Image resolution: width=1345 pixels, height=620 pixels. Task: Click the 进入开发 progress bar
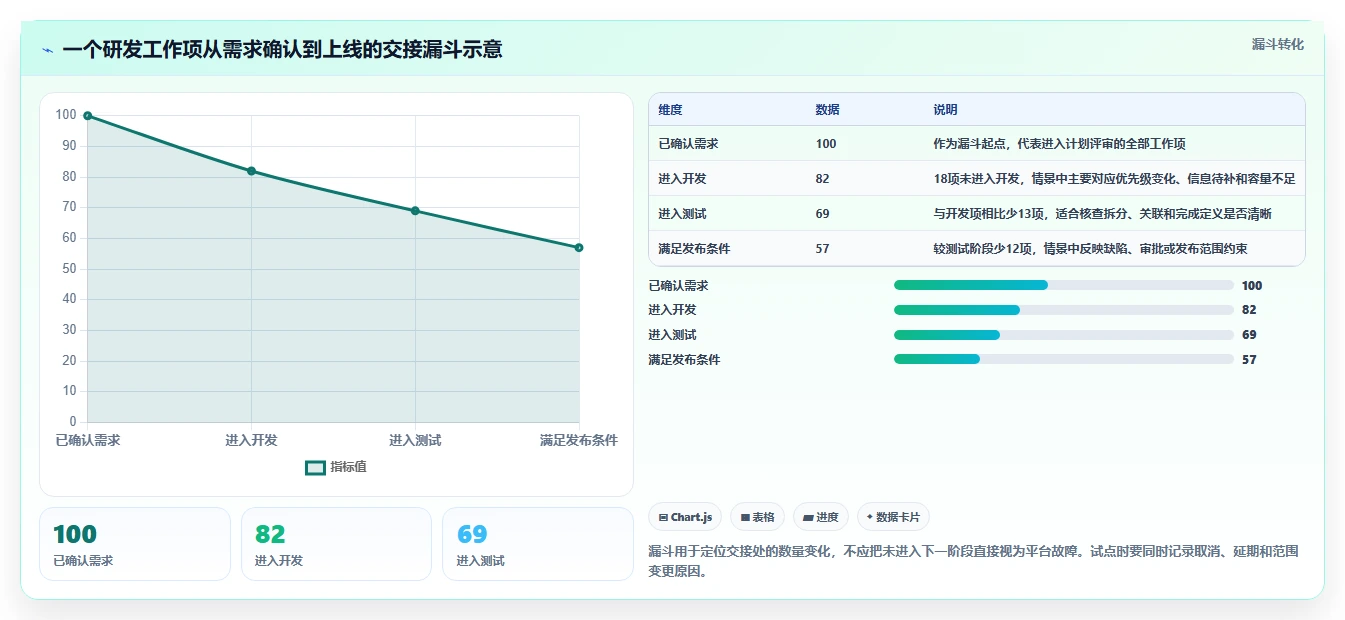(1063, 310)
